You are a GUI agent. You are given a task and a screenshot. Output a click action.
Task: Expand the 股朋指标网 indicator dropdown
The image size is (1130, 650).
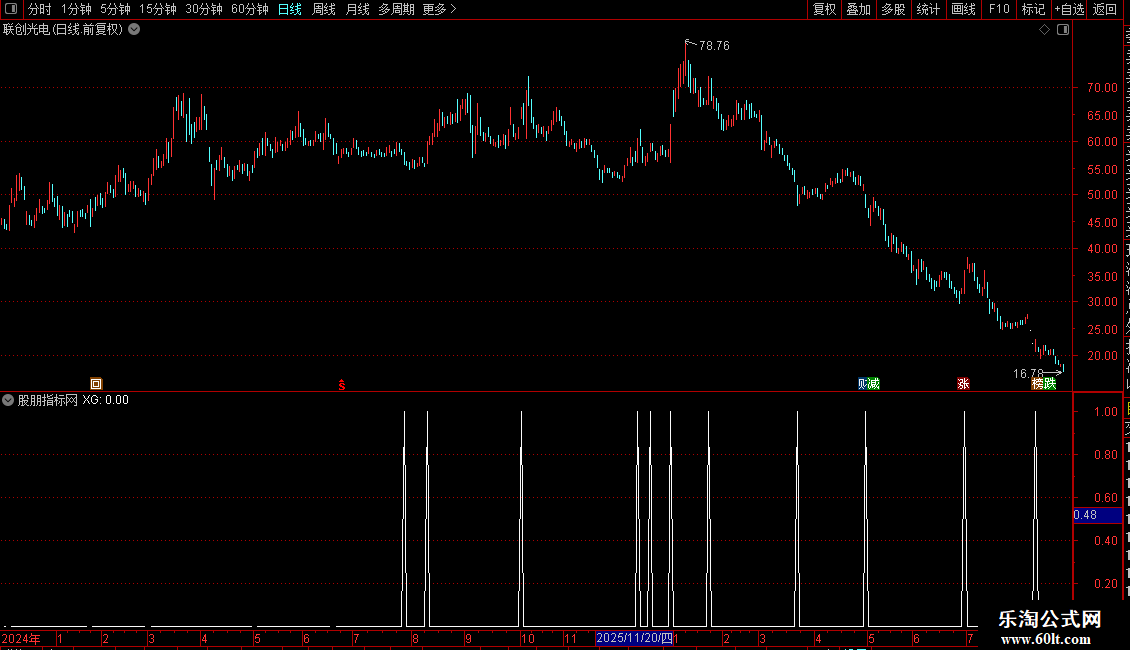(8, 400)
